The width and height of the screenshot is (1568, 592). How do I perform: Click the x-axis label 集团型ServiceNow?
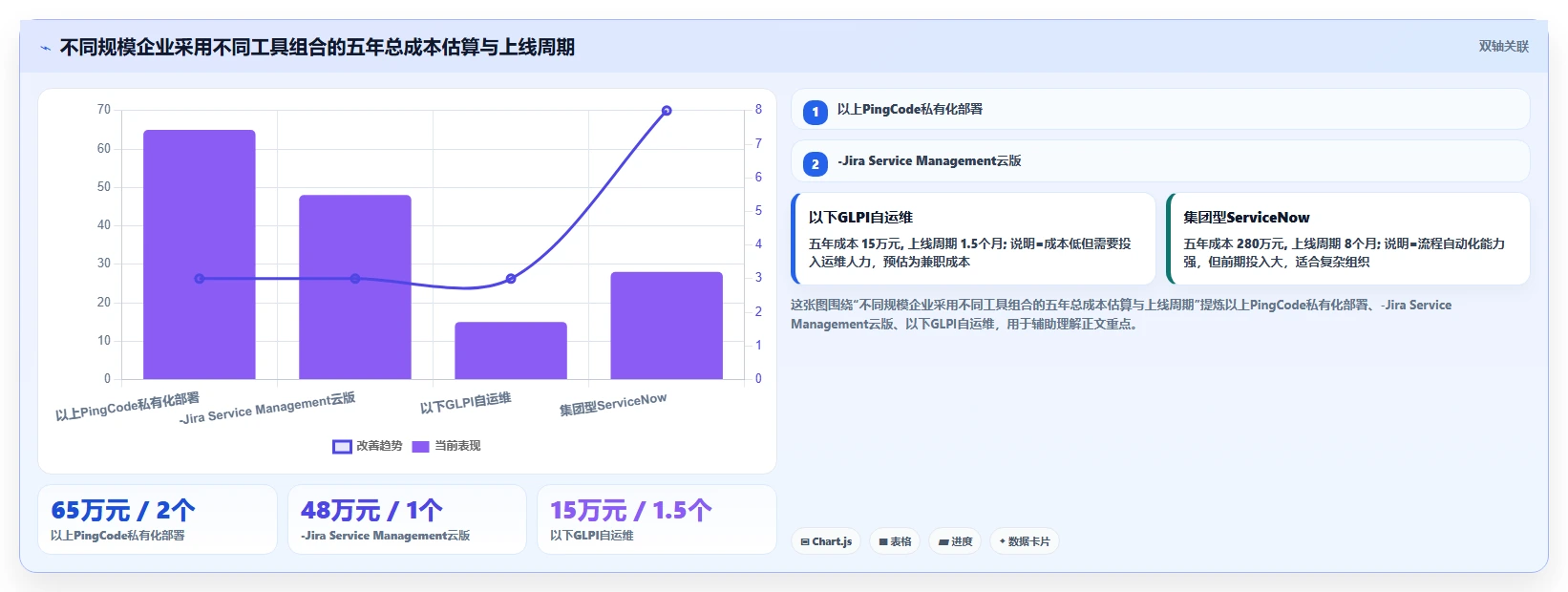pyautogui.click(x=613, y=405)
